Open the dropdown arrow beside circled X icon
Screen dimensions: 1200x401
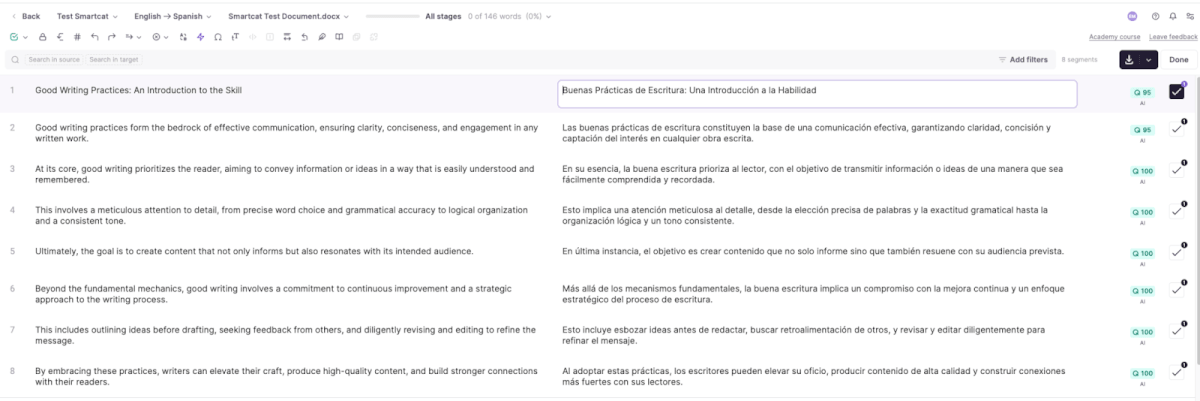coord(166,37)
